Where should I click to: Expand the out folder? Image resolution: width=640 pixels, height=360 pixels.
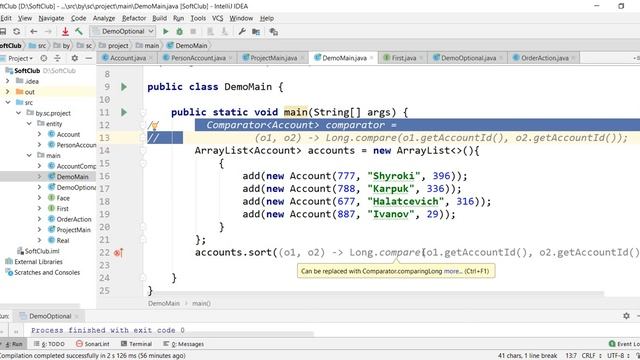coord(8,92)
